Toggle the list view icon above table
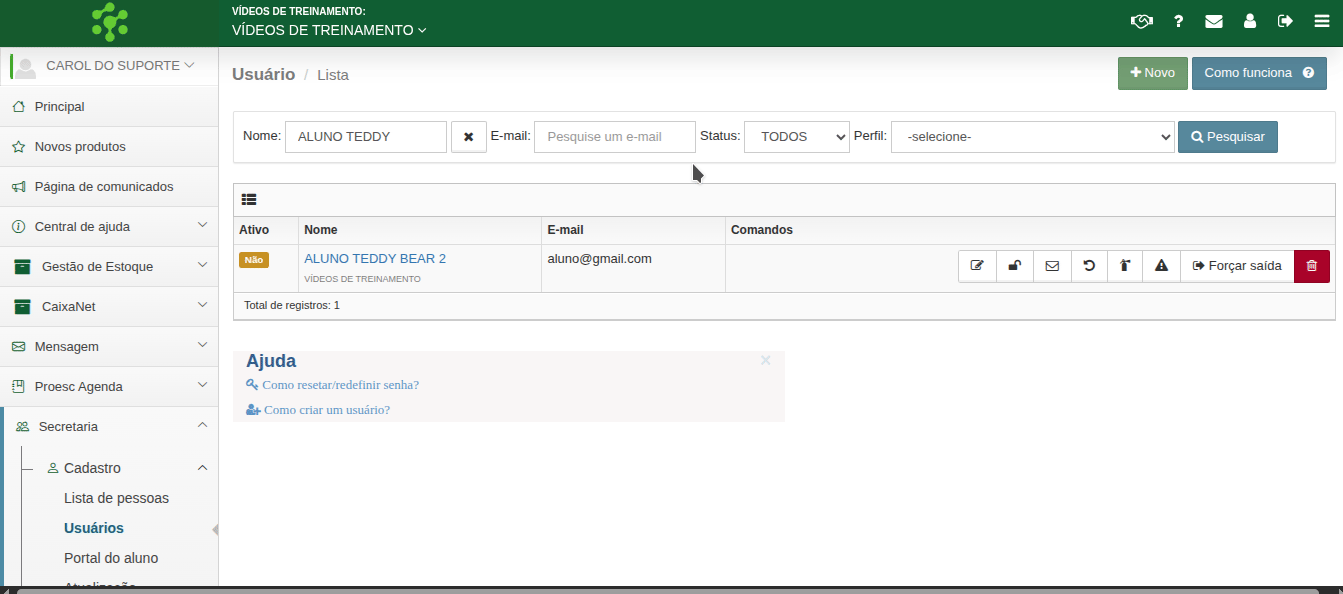 click(249, 200)
